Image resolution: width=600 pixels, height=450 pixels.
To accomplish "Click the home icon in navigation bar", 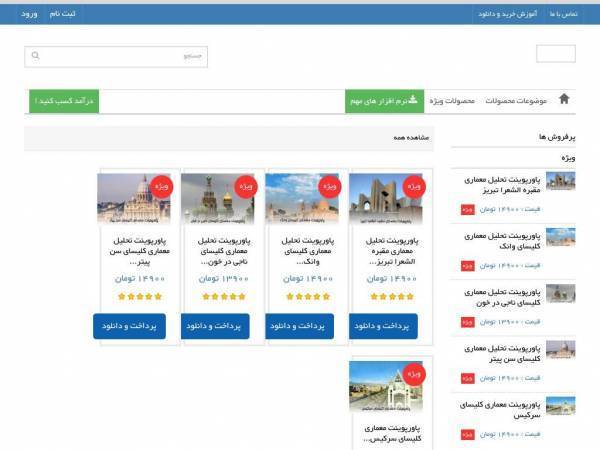I will click(x=564, y=99).
